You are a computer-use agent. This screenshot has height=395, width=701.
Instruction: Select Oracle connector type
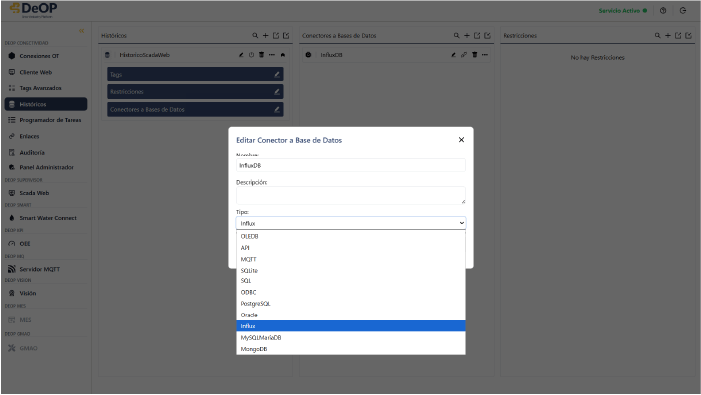click(x=350, y=315)
